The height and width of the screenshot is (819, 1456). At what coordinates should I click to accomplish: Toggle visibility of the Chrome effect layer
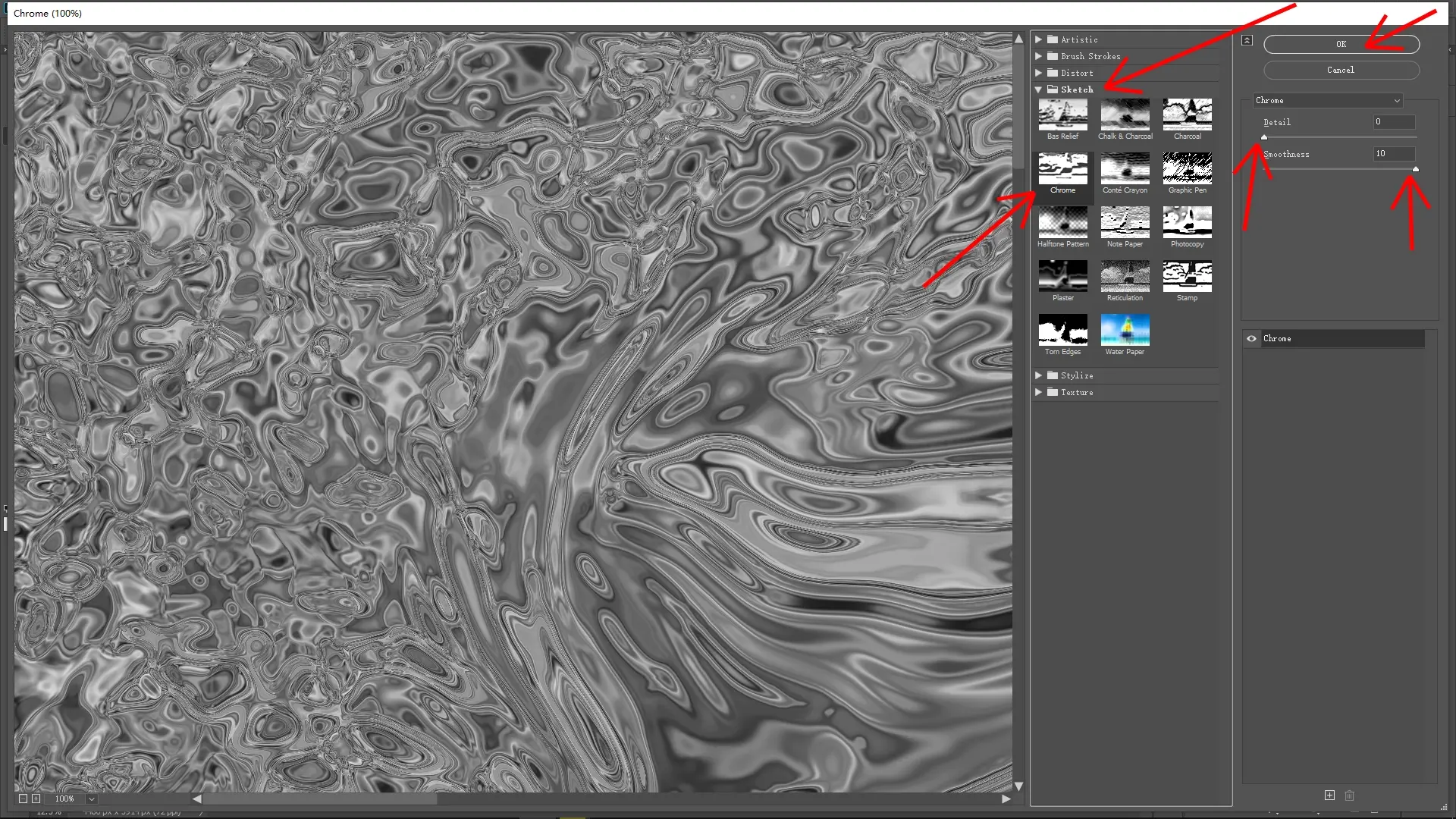(x=1250, y=338)
